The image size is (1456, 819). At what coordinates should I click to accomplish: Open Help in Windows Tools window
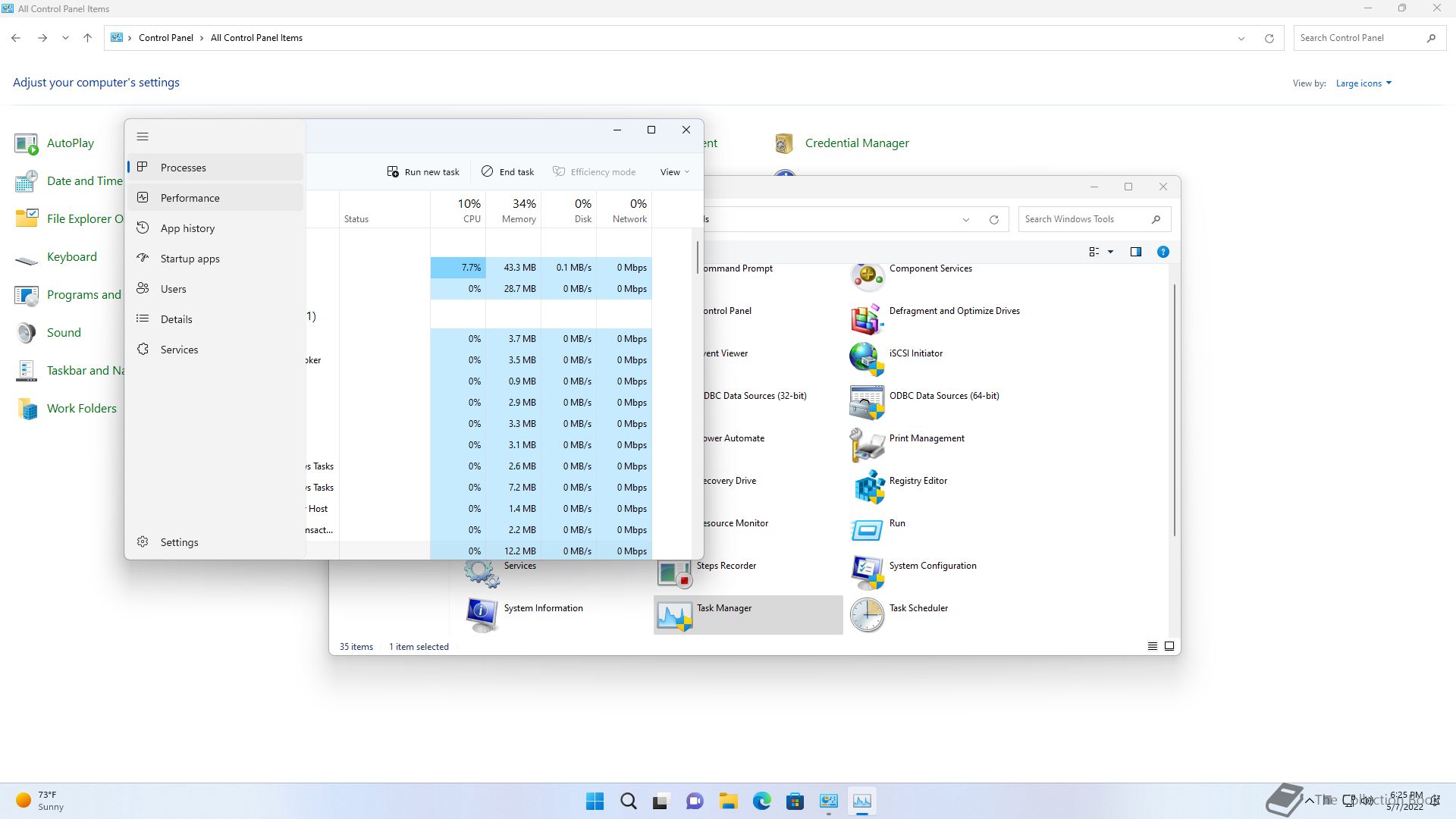(x=1163, y=252)
